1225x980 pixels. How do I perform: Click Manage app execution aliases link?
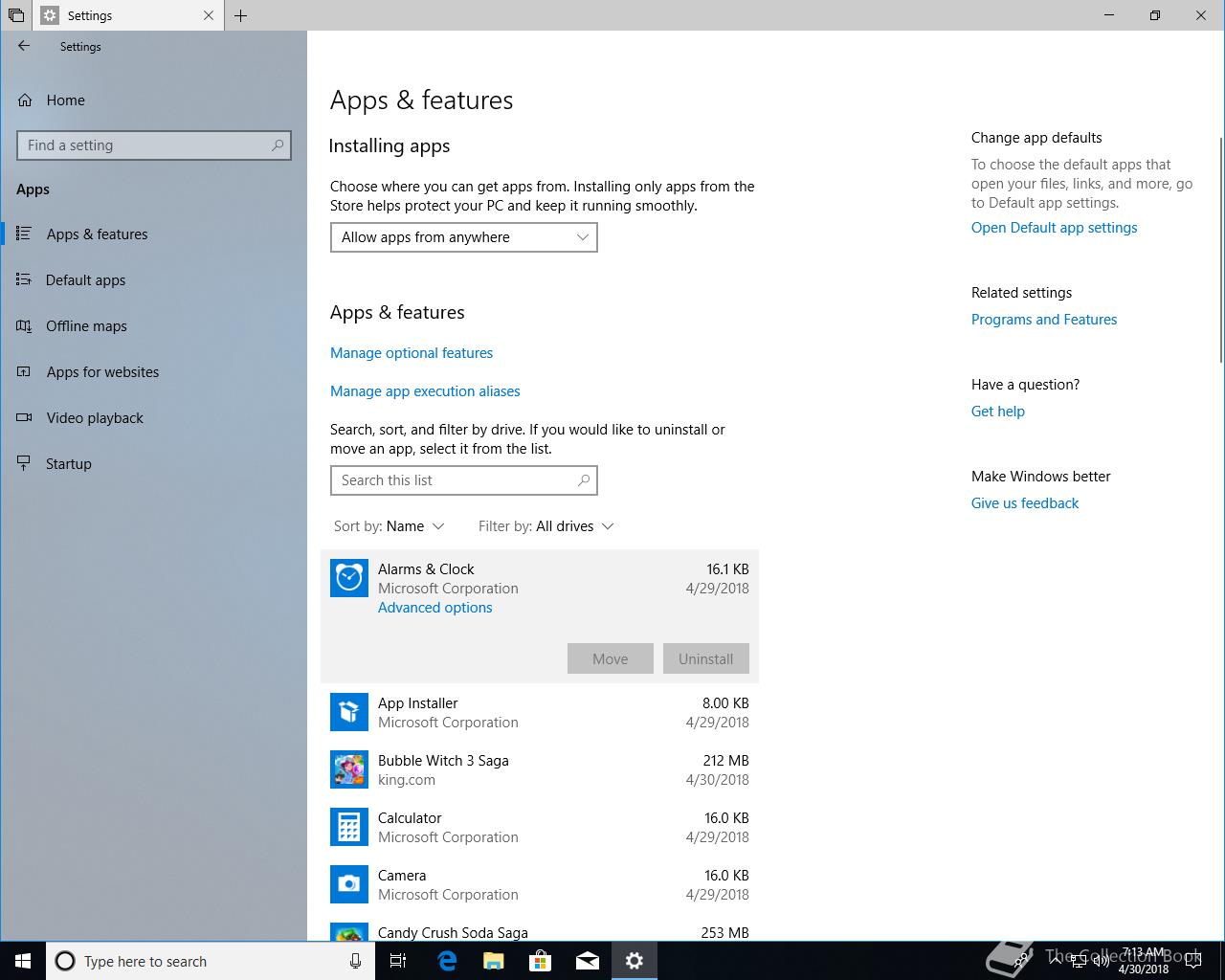pyautogui.click(x=425, y=391)
